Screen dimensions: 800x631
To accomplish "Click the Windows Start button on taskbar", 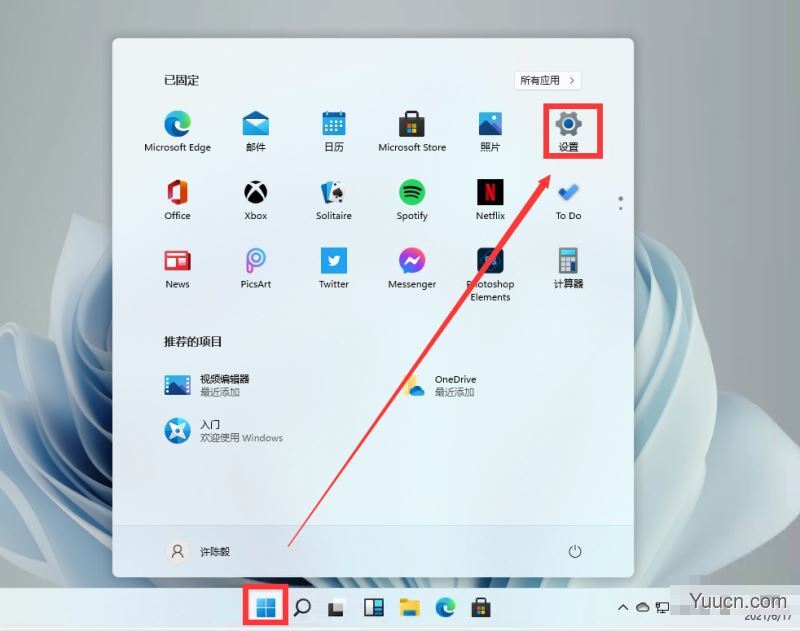I will 266,607.
